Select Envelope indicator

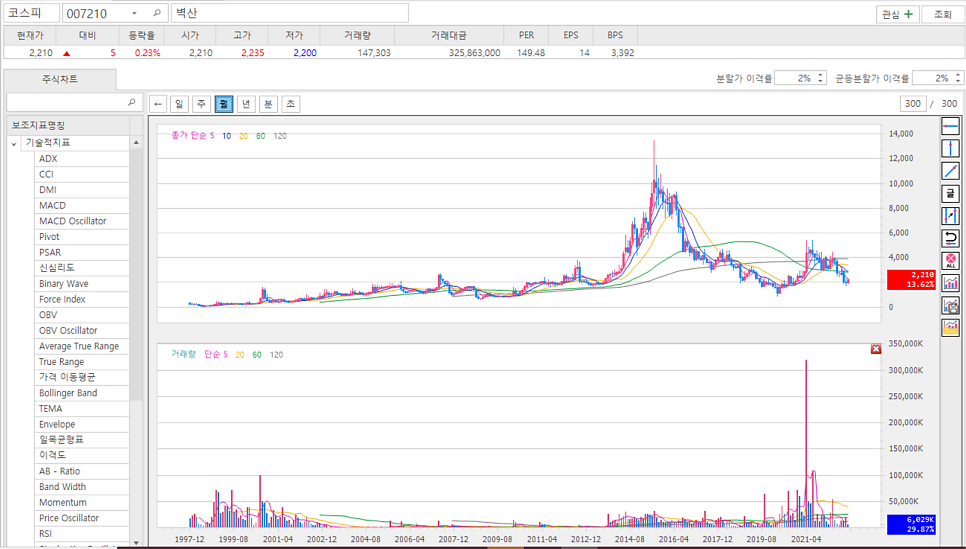pyautogui.click(x=82, y=424)
